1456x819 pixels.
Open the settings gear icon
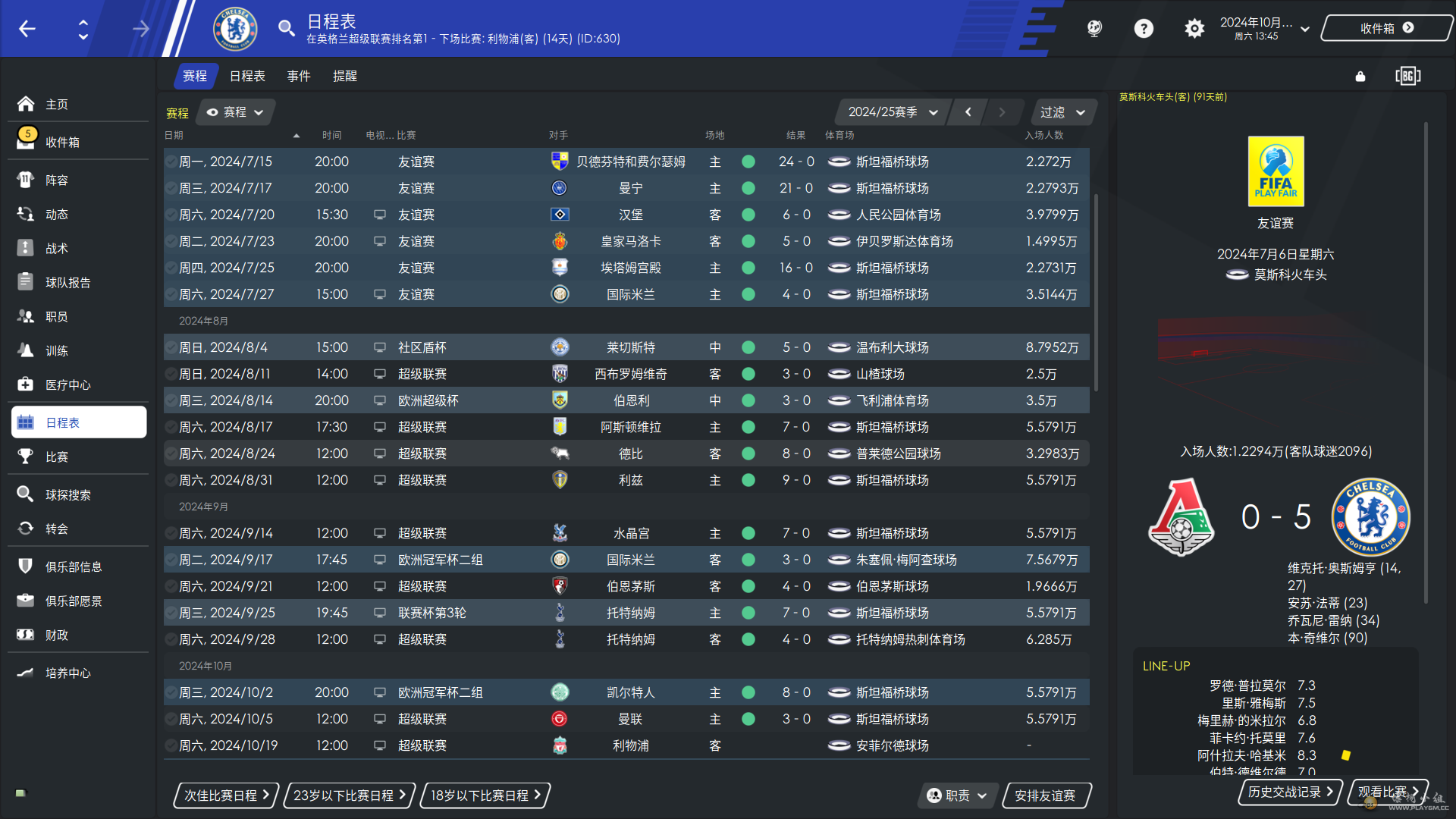[1194, 29]
